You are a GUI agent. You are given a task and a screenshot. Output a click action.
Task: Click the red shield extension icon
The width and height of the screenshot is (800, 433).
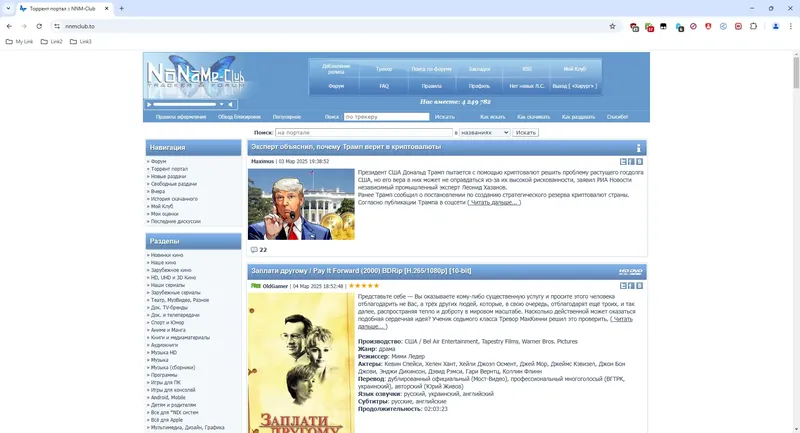[708, 27]
